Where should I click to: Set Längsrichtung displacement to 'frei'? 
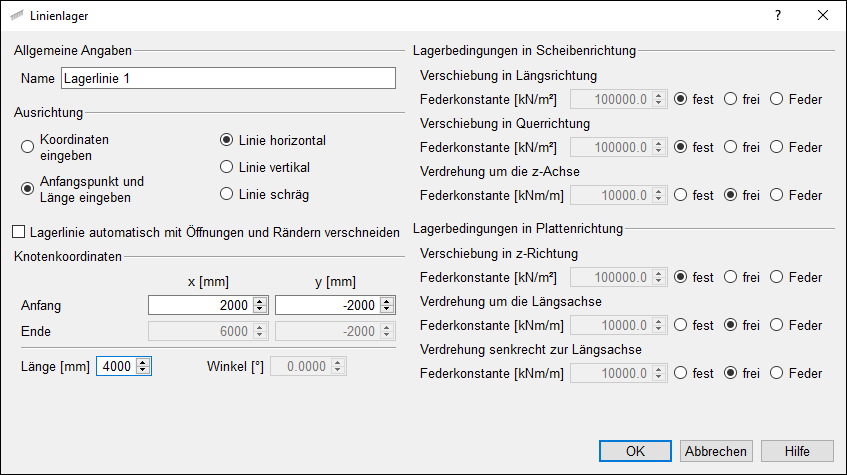point(731,98)
